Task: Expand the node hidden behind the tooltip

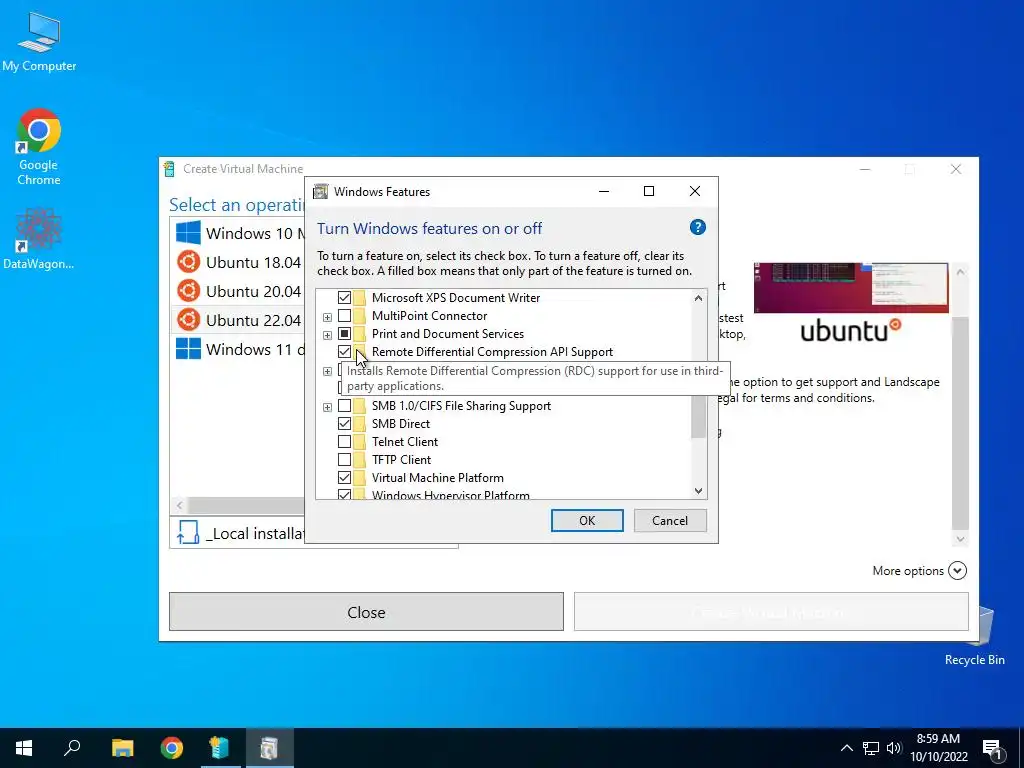Action: [327, 371]
